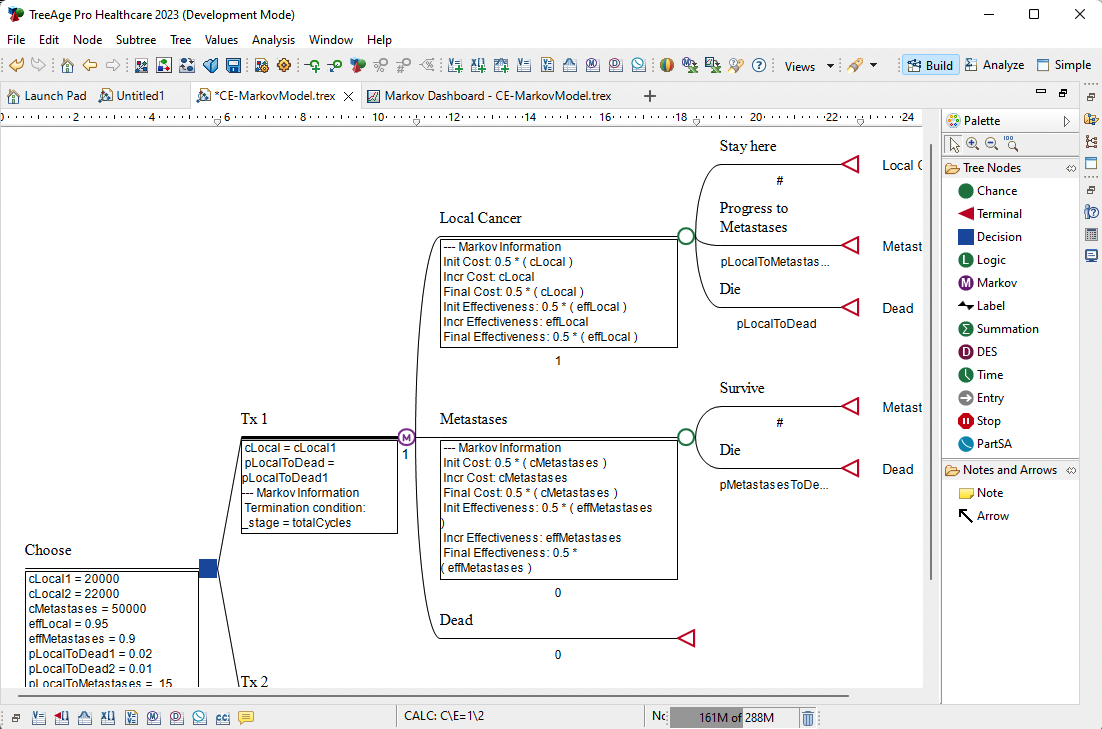Switch to Build mode
The width and height of the screenshot is (1102, 729).
point(929,65)
